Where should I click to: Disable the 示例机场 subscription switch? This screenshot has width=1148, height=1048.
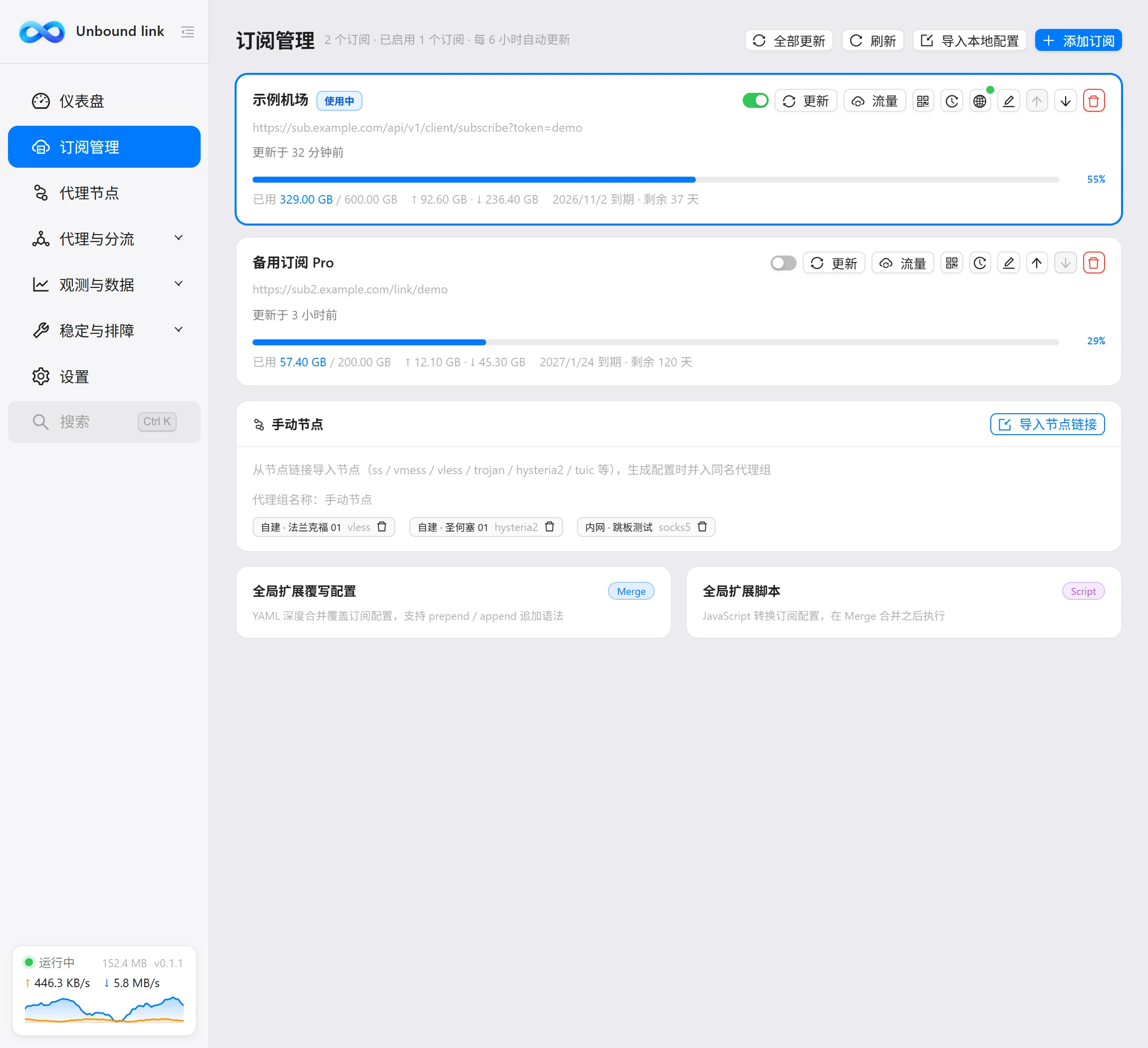755,101
